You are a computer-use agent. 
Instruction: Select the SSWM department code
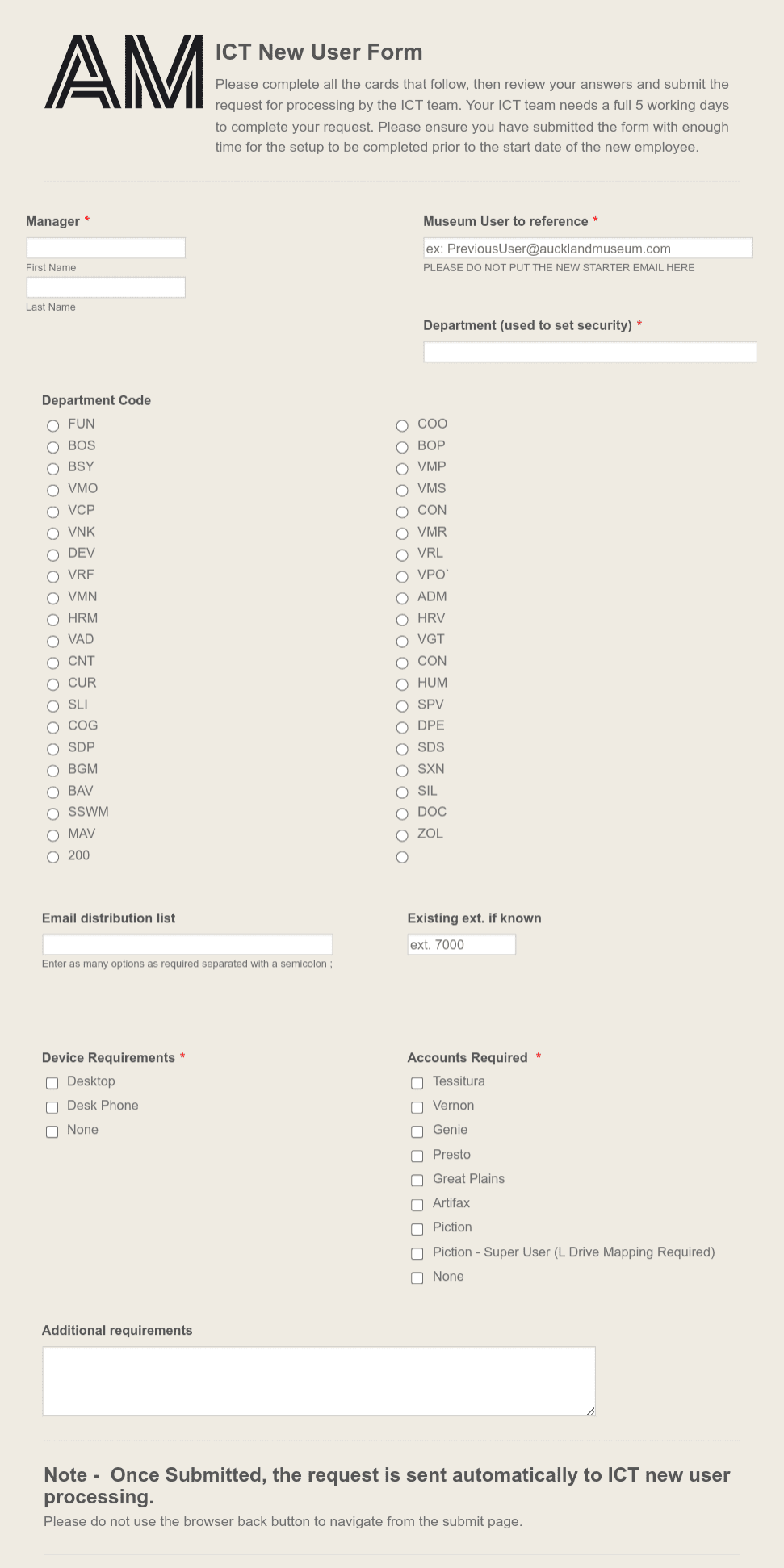[52, 813]
